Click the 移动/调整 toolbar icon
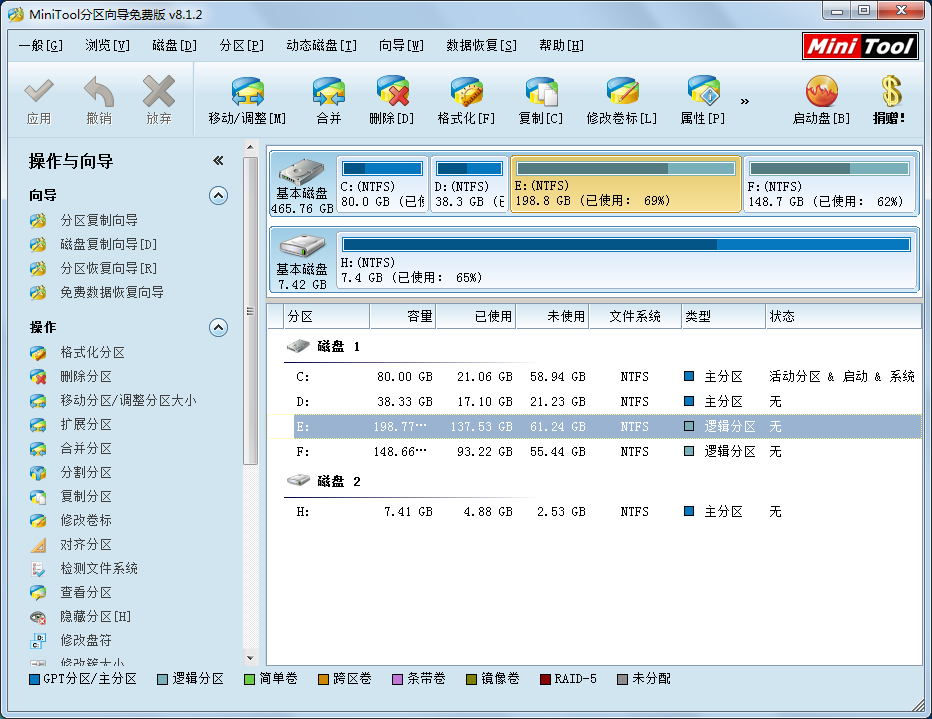The image size is (932, 719). click(247, 93)
